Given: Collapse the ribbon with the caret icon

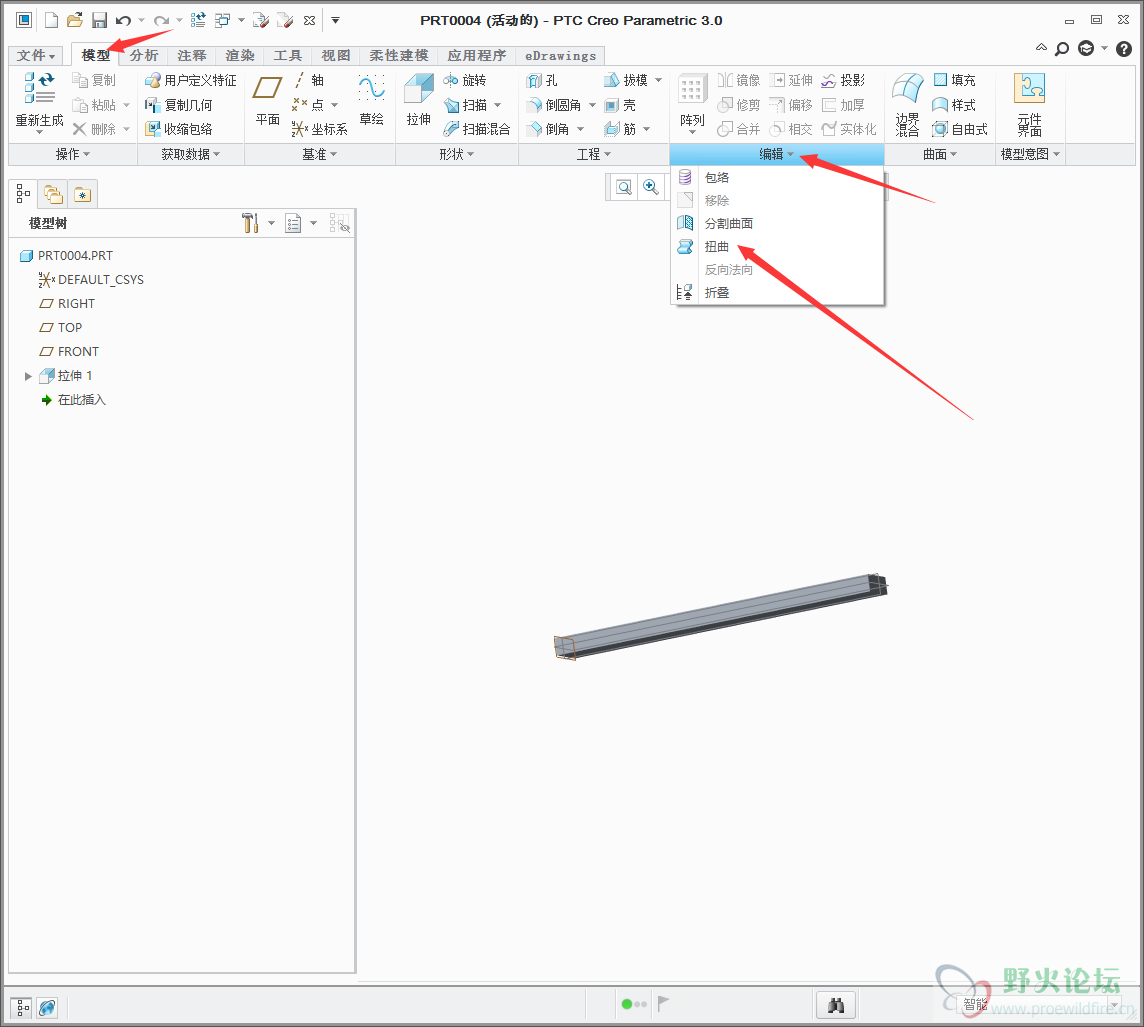Looking at the screenshot, I should (1041, 48).
